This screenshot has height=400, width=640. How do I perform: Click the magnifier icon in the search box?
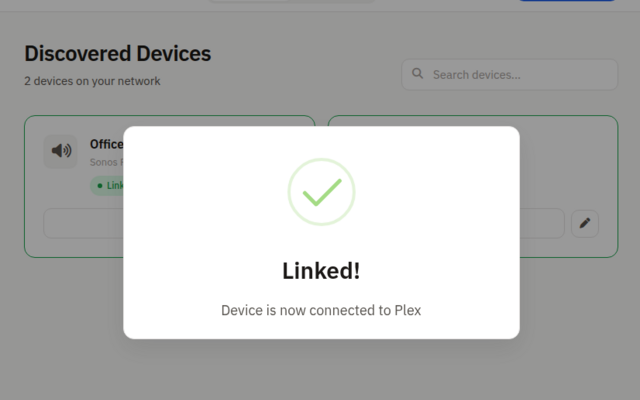418,74
